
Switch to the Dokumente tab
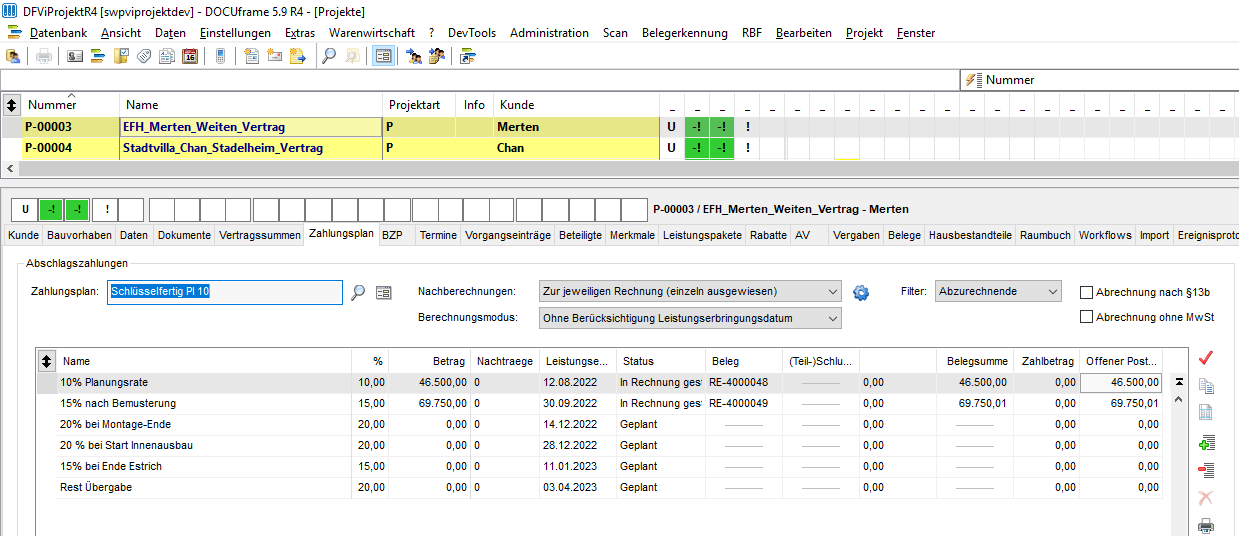[x=184, y=236]
